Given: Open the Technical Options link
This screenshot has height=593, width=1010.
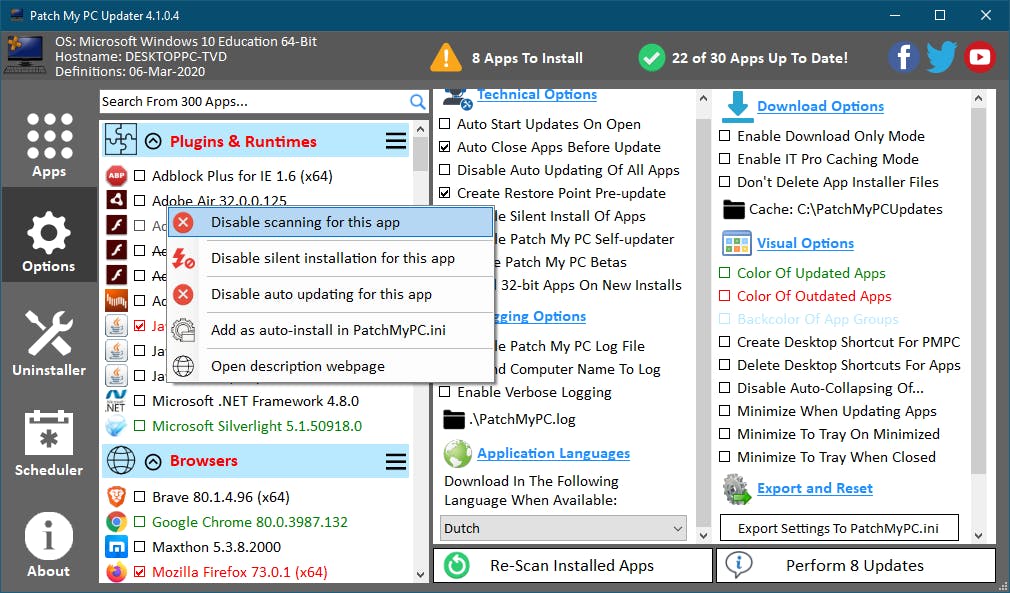Looking at the screenshot, I should pos(537,95).
